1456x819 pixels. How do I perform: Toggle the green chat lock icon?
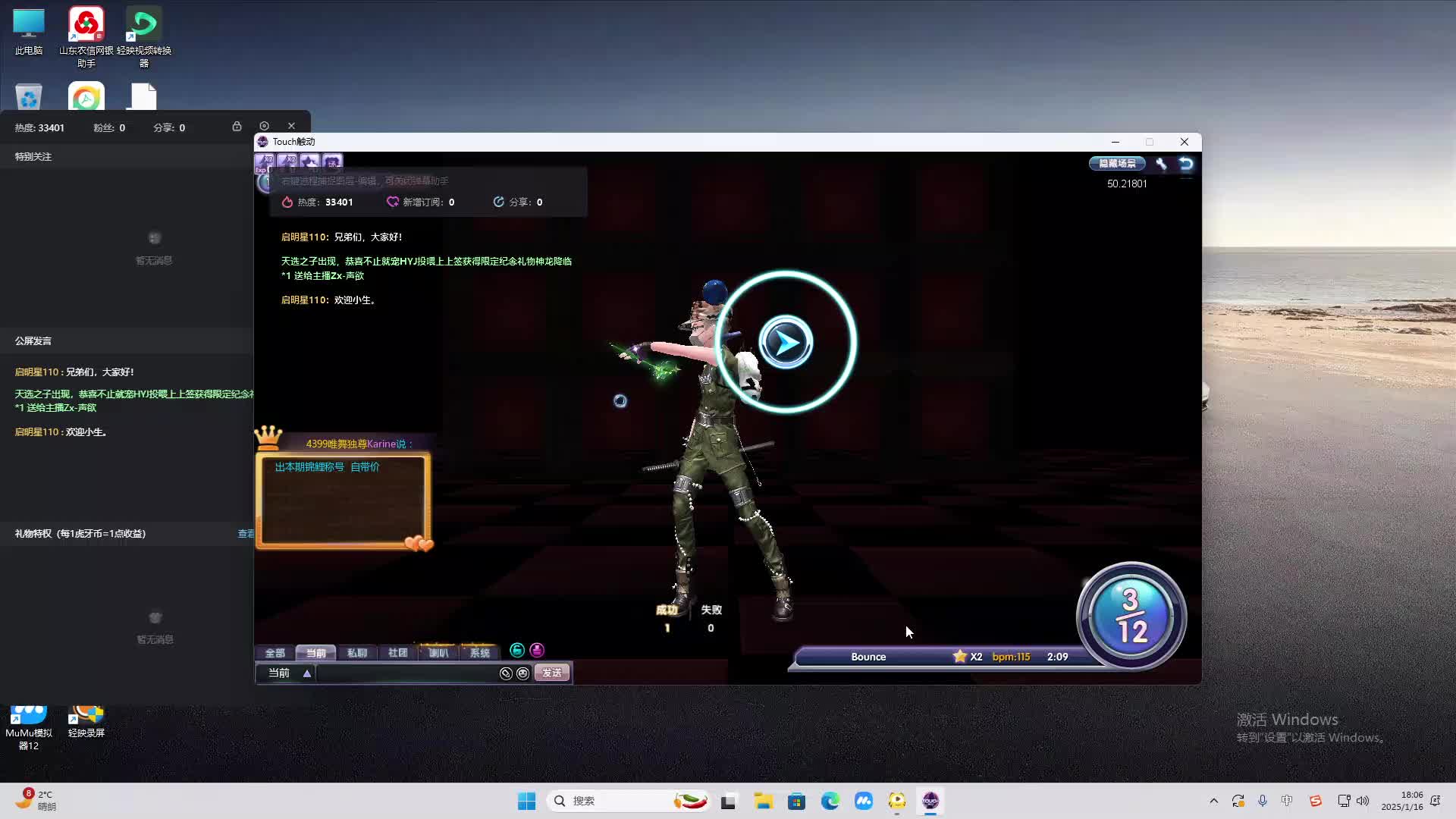(x=517, y=651)
